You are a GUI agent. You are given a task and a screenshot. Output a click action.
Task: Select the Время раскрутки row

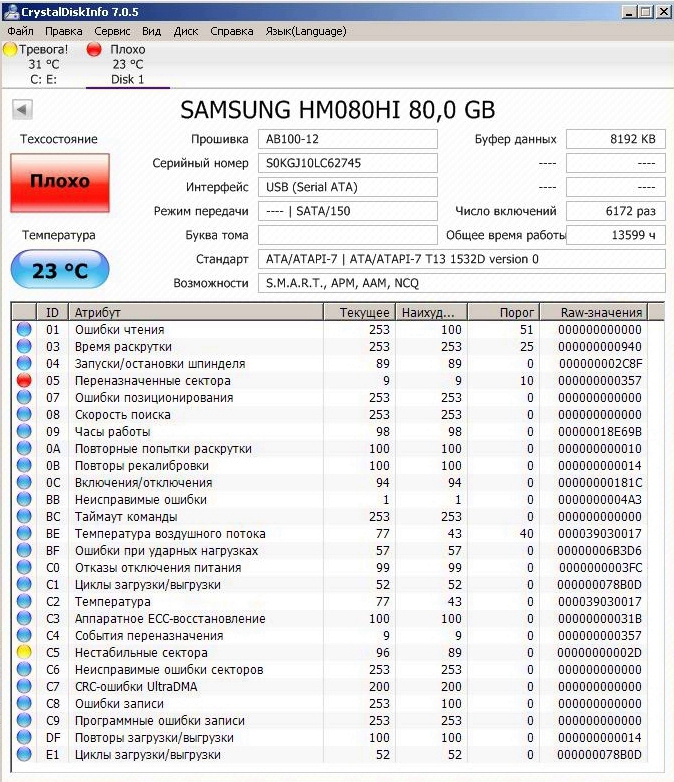click(329, 347)
